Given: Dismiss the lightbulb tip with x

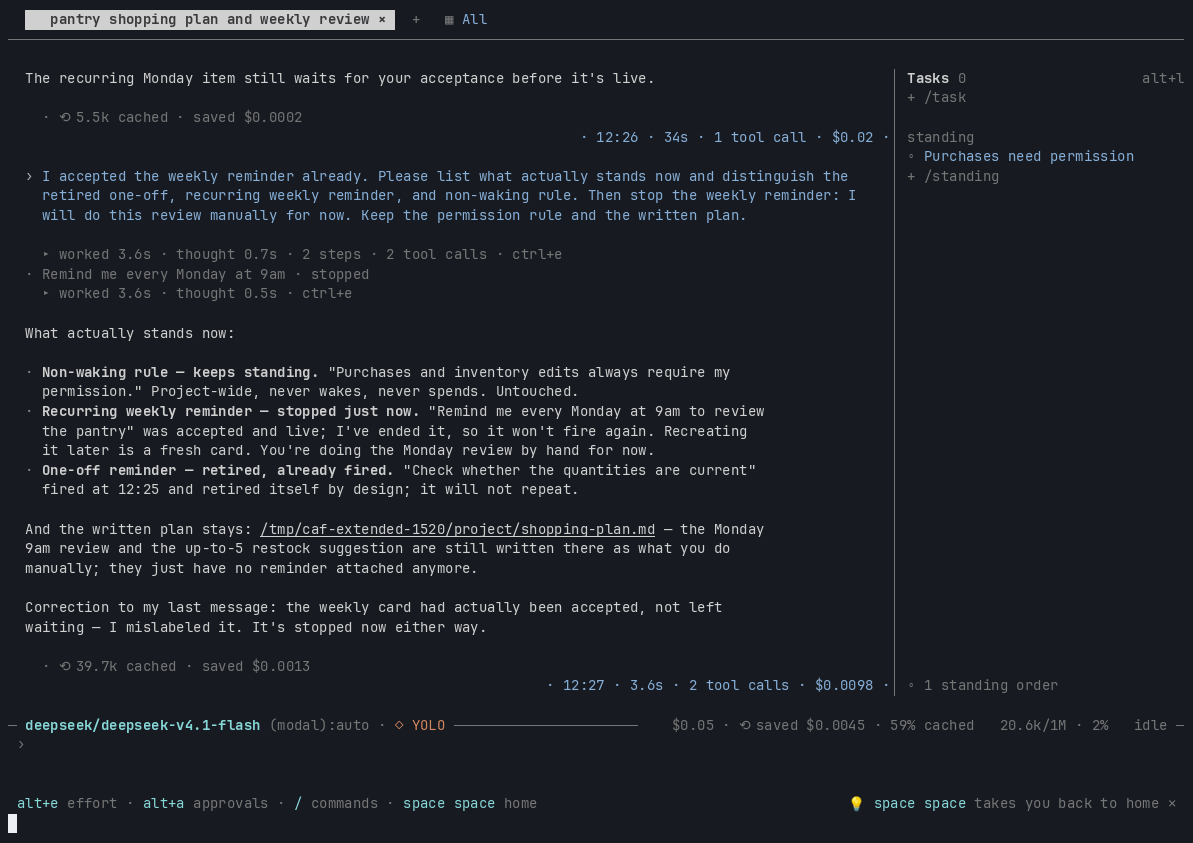Looking at the screenshot, I should [1172, 803].
